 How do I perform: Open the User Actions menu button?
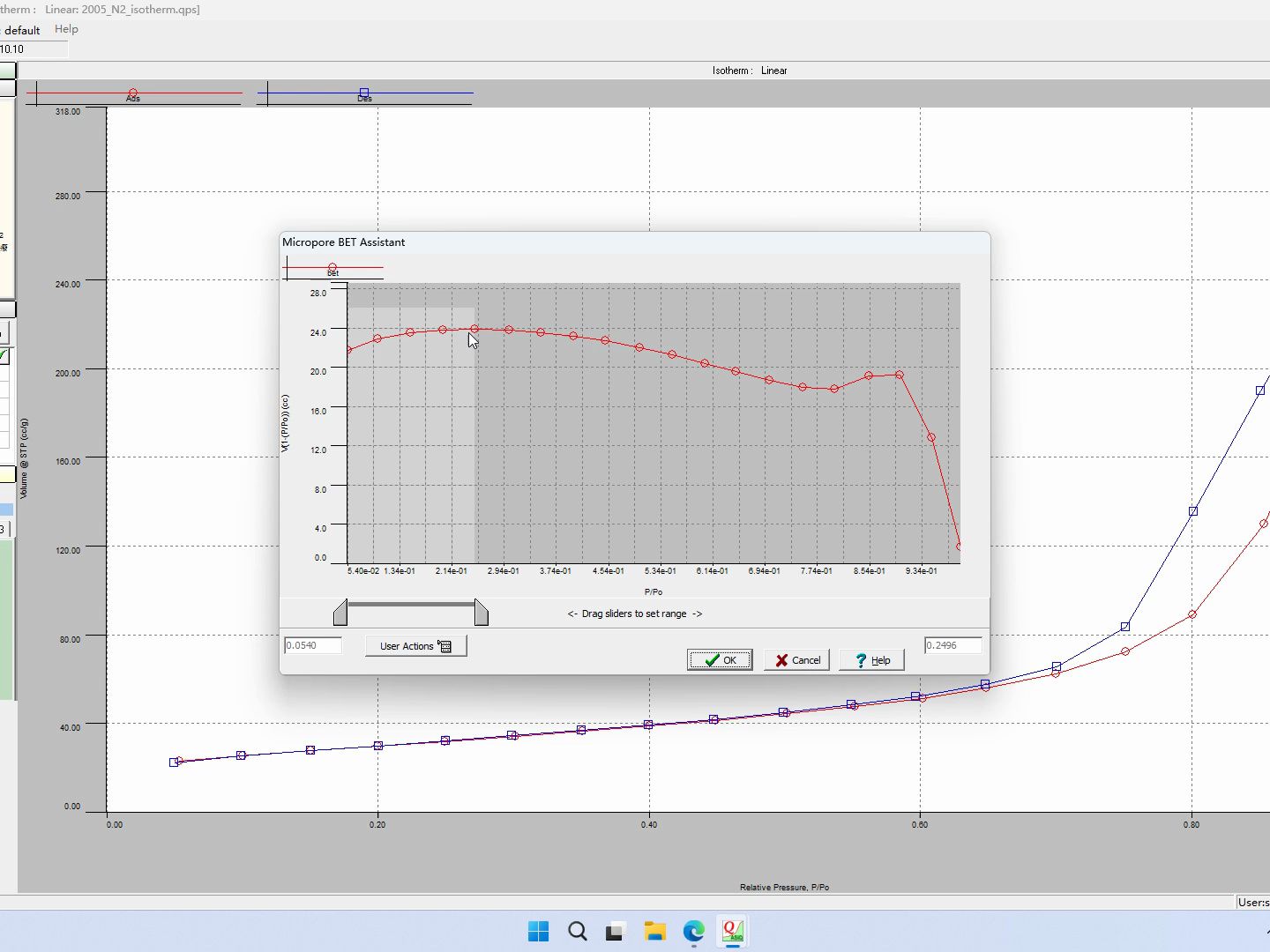[x=415, y=646]
